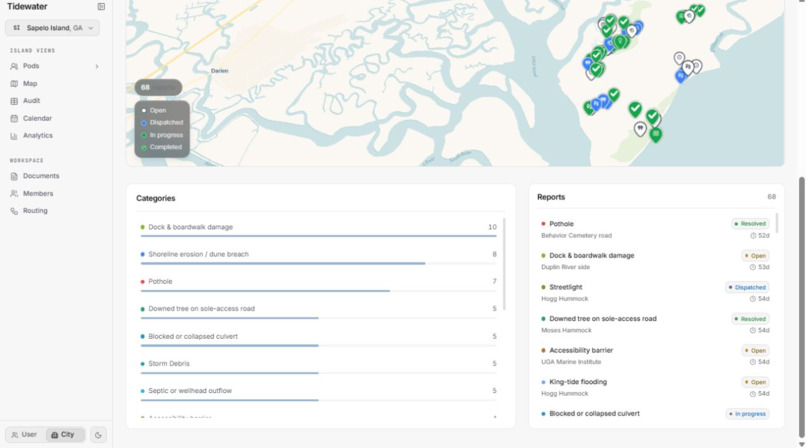Click the clock icon next to 52d
The width and height of the screenshot is (806, 448).
[753, 236]
